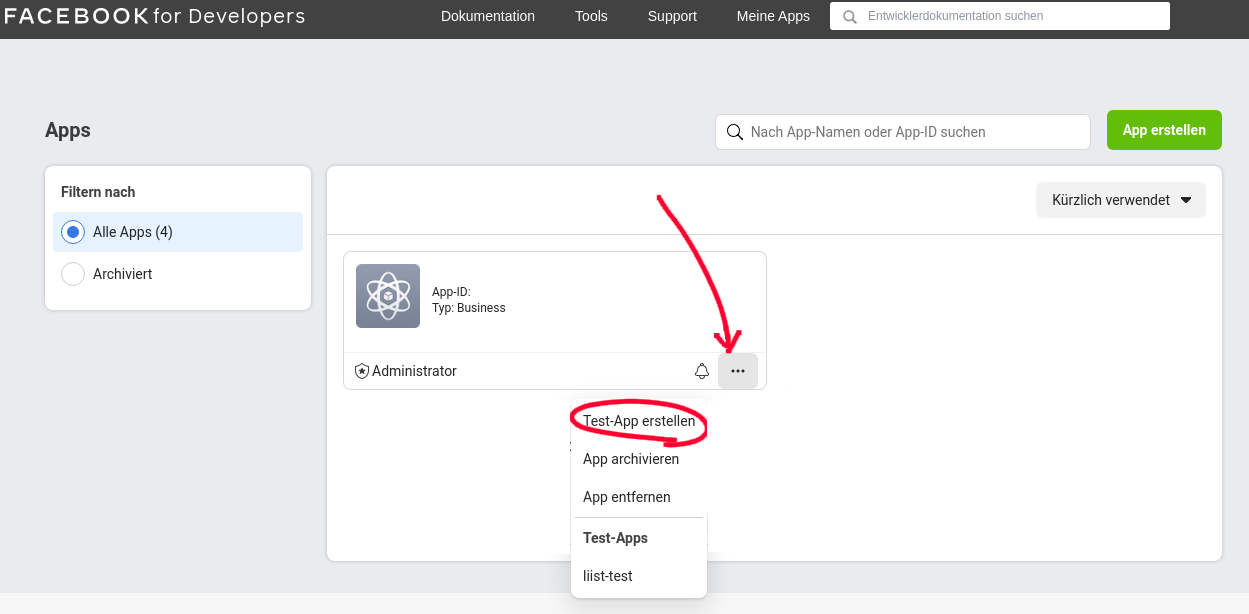Click the Administrator role label

414,371
